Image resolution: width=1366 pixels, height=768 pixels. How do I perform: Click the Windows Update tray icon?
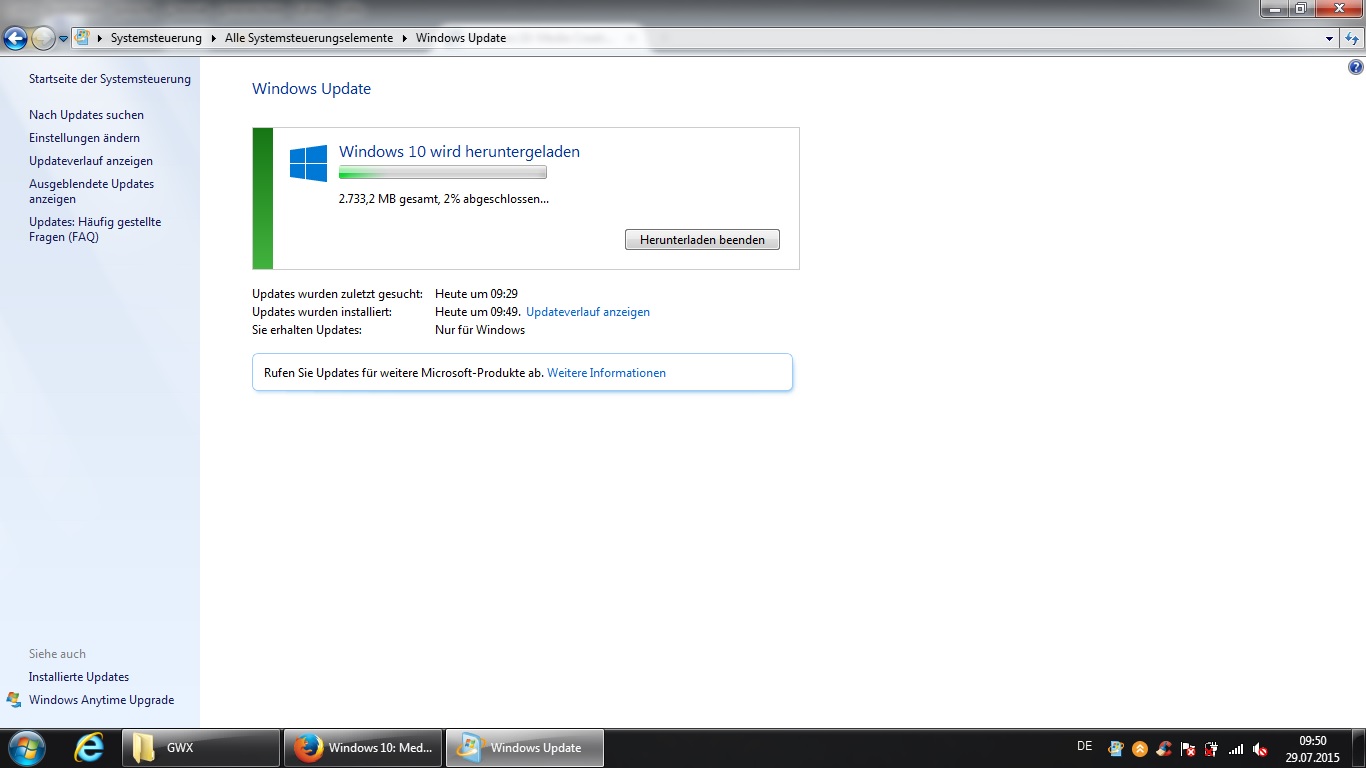tap(1115, 748)
